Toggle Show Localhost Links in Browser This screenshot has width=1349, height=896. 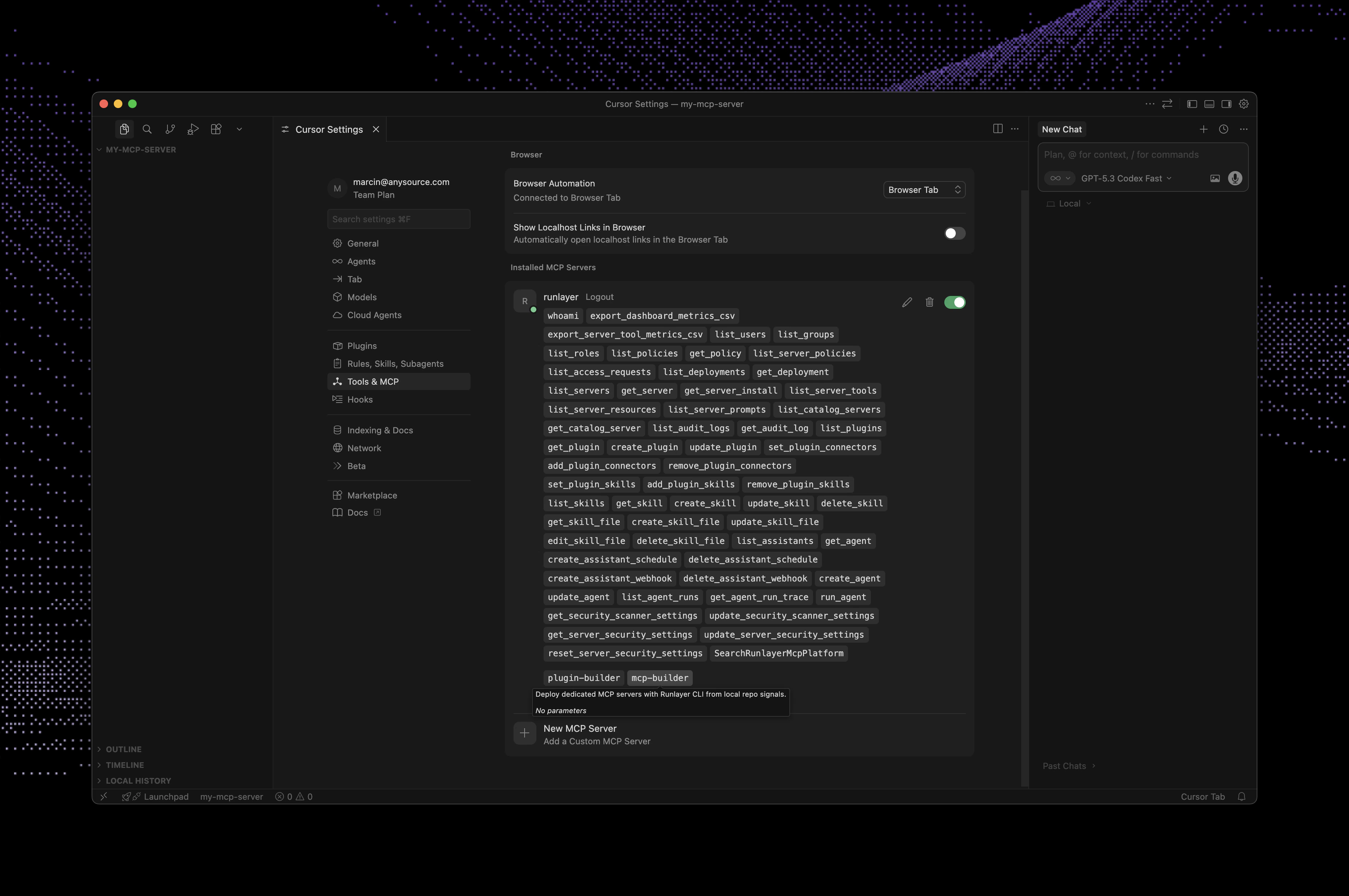click(x=954, y=233)
